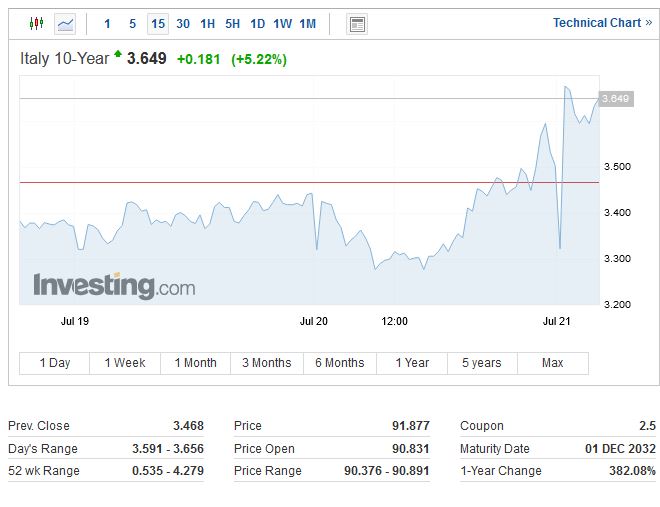
Task: Switch interval to 1H
Action: pos(207,23)
